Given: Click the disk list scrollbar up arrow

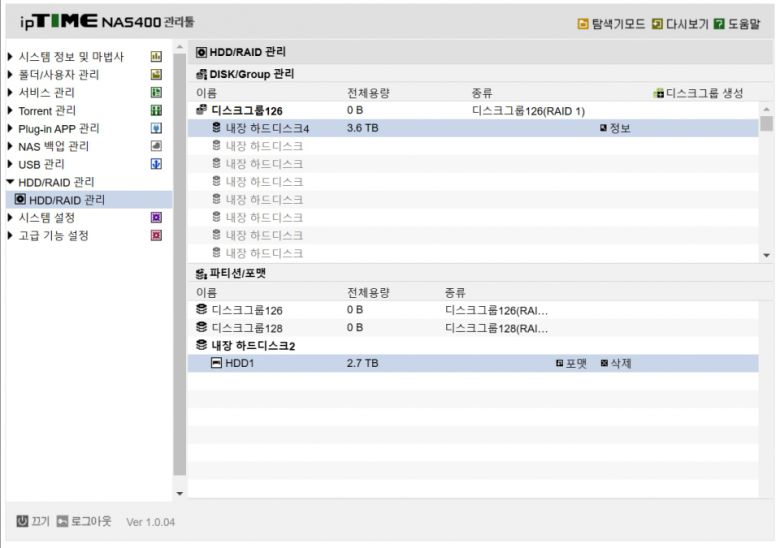Looking at the screenshot, I should [767, 109].
